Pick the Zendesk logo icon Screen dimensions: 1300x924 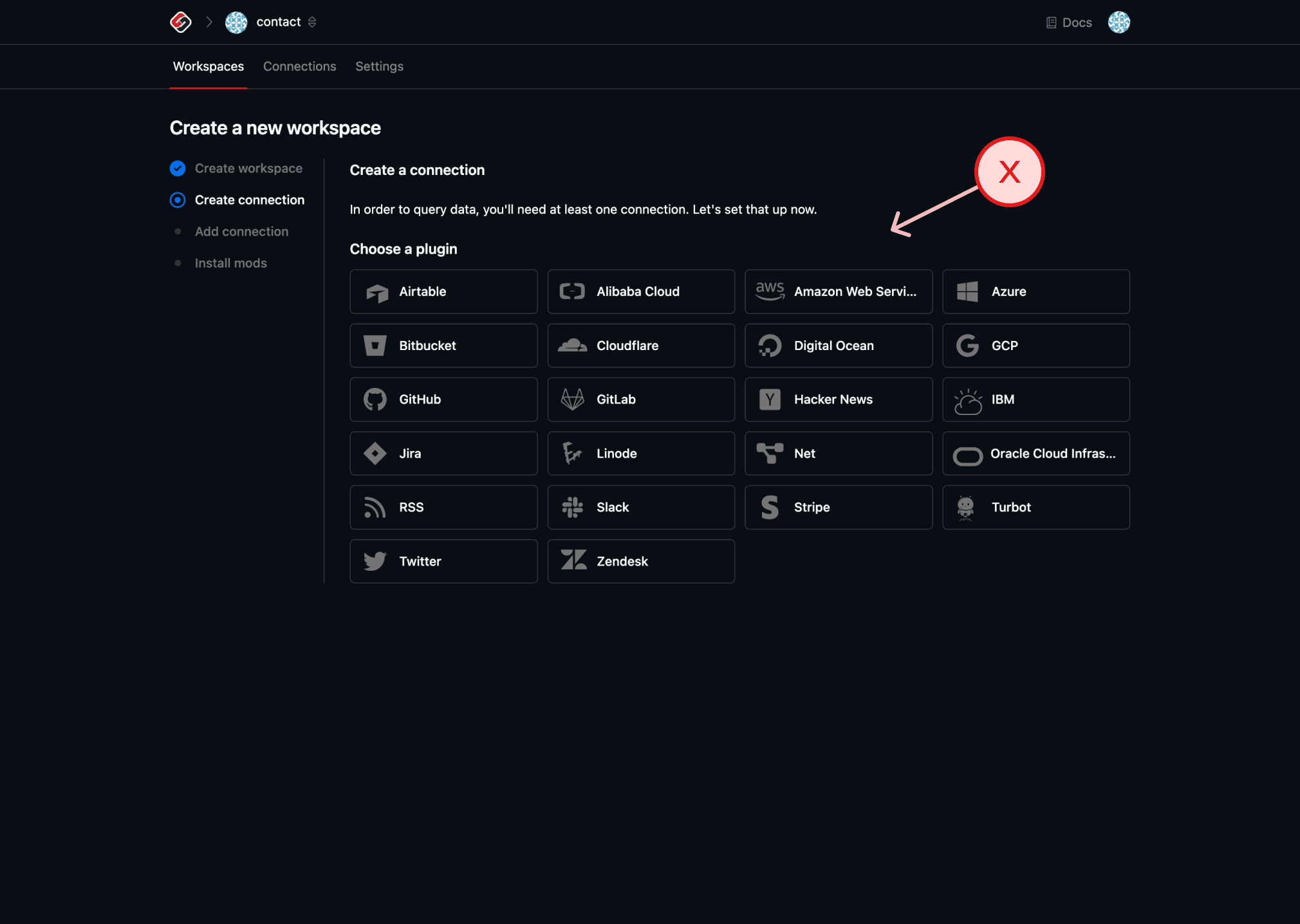point(573,560)
